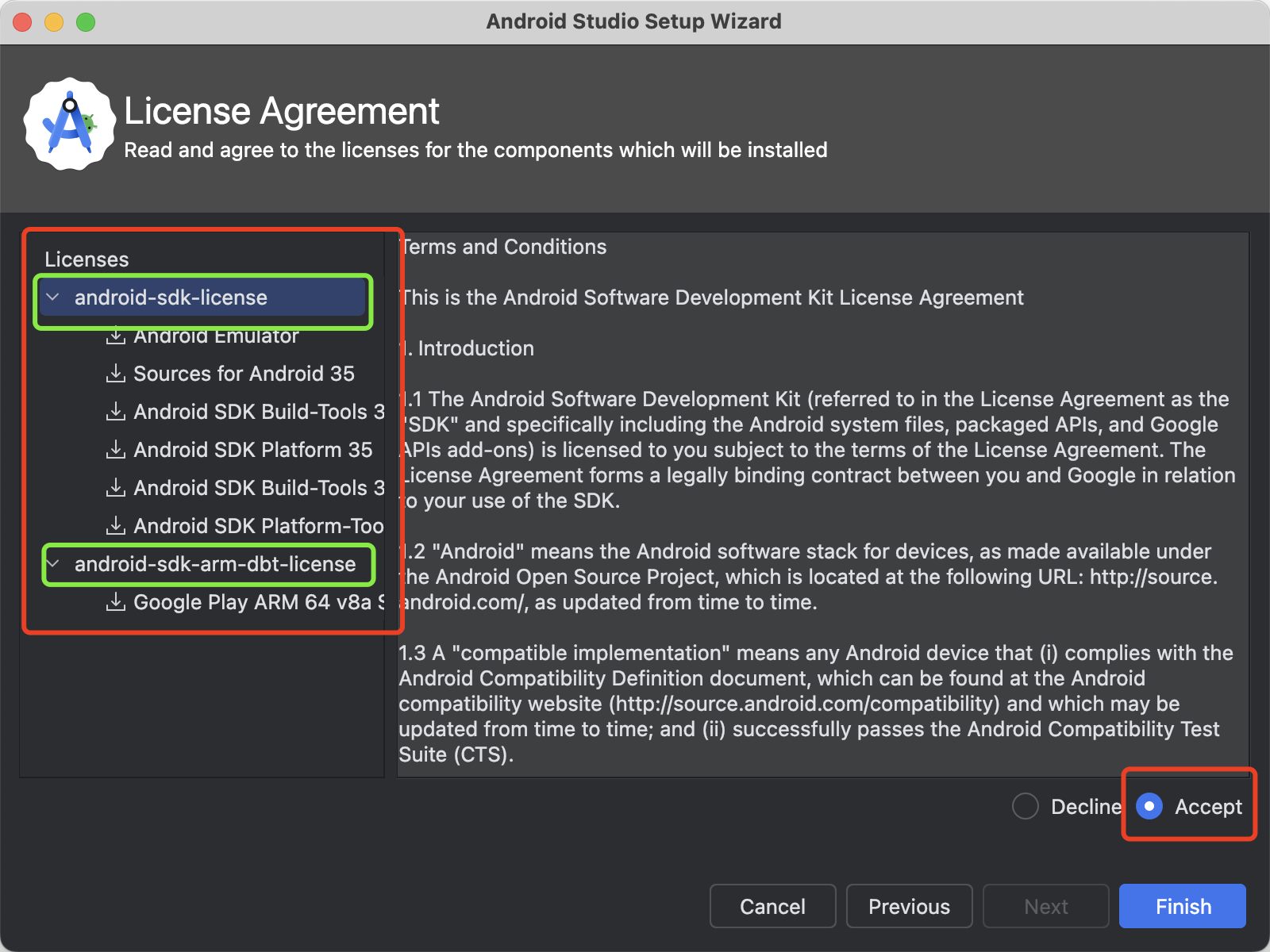This screenshot has width=1270, height=952.
Task: Select android-sdk-license in the Licenses tree
Action: pyautogui.click(x=202, y=297)
